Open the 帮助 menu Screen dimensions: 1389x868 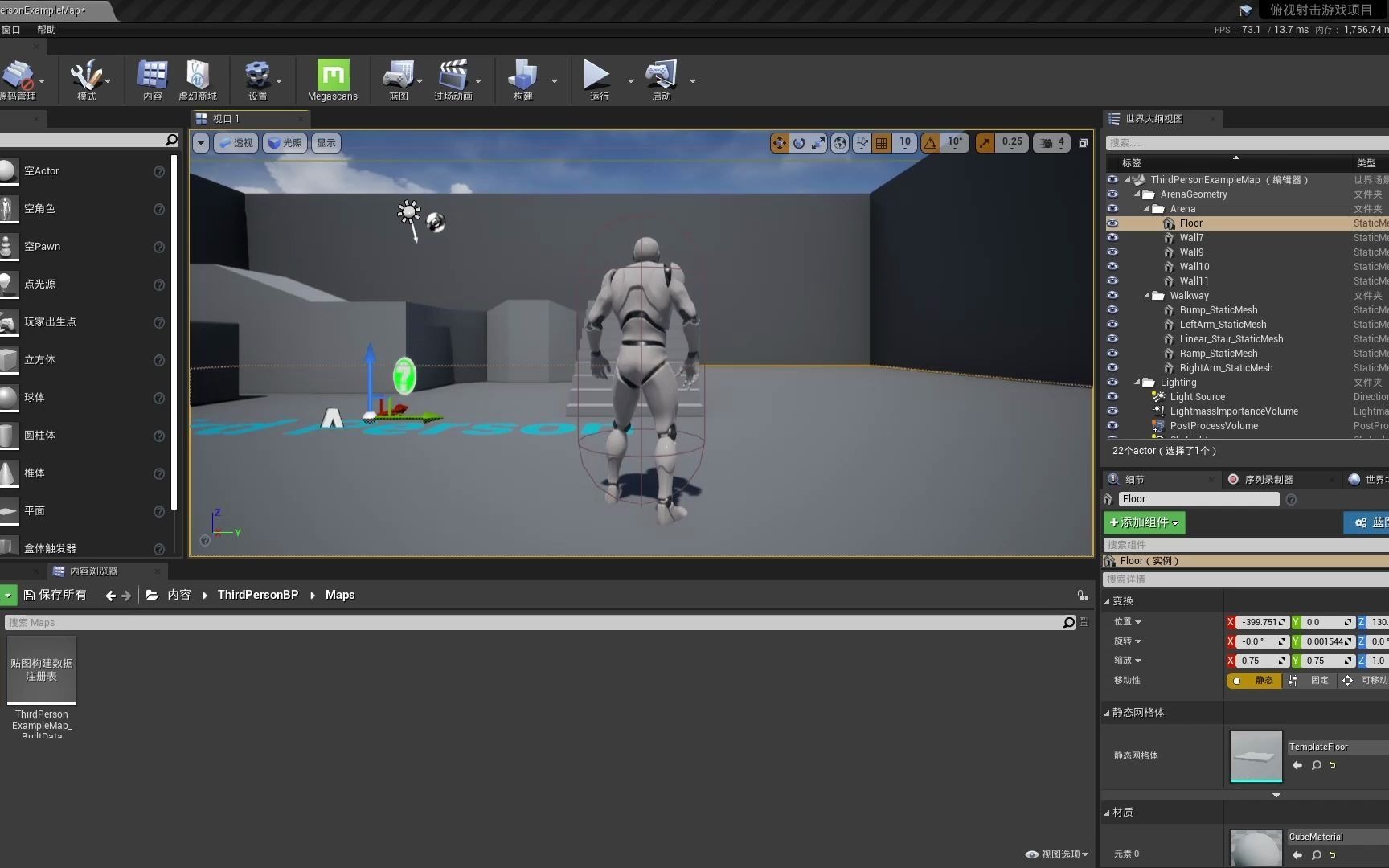[47, 30]
